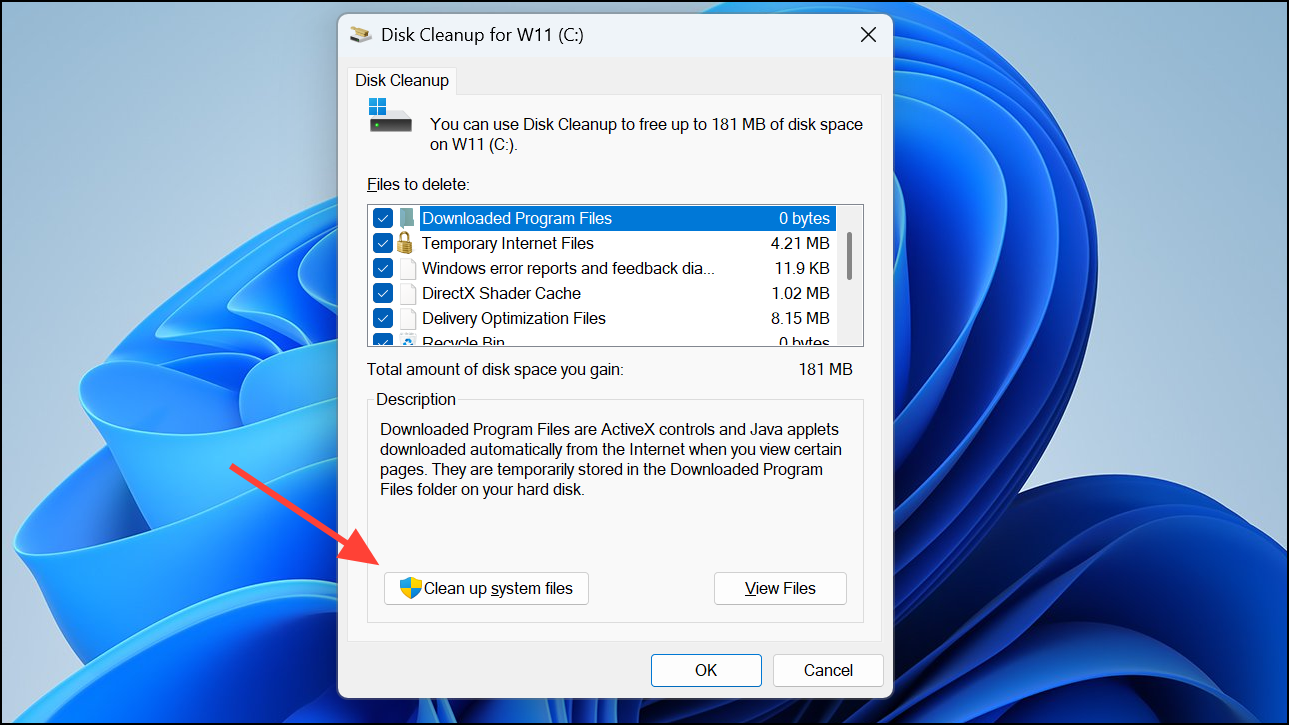1289x725 pixels.
Task: Toggle the Delivery Optimization Files checkbox
Action: [x=383, y=318]
